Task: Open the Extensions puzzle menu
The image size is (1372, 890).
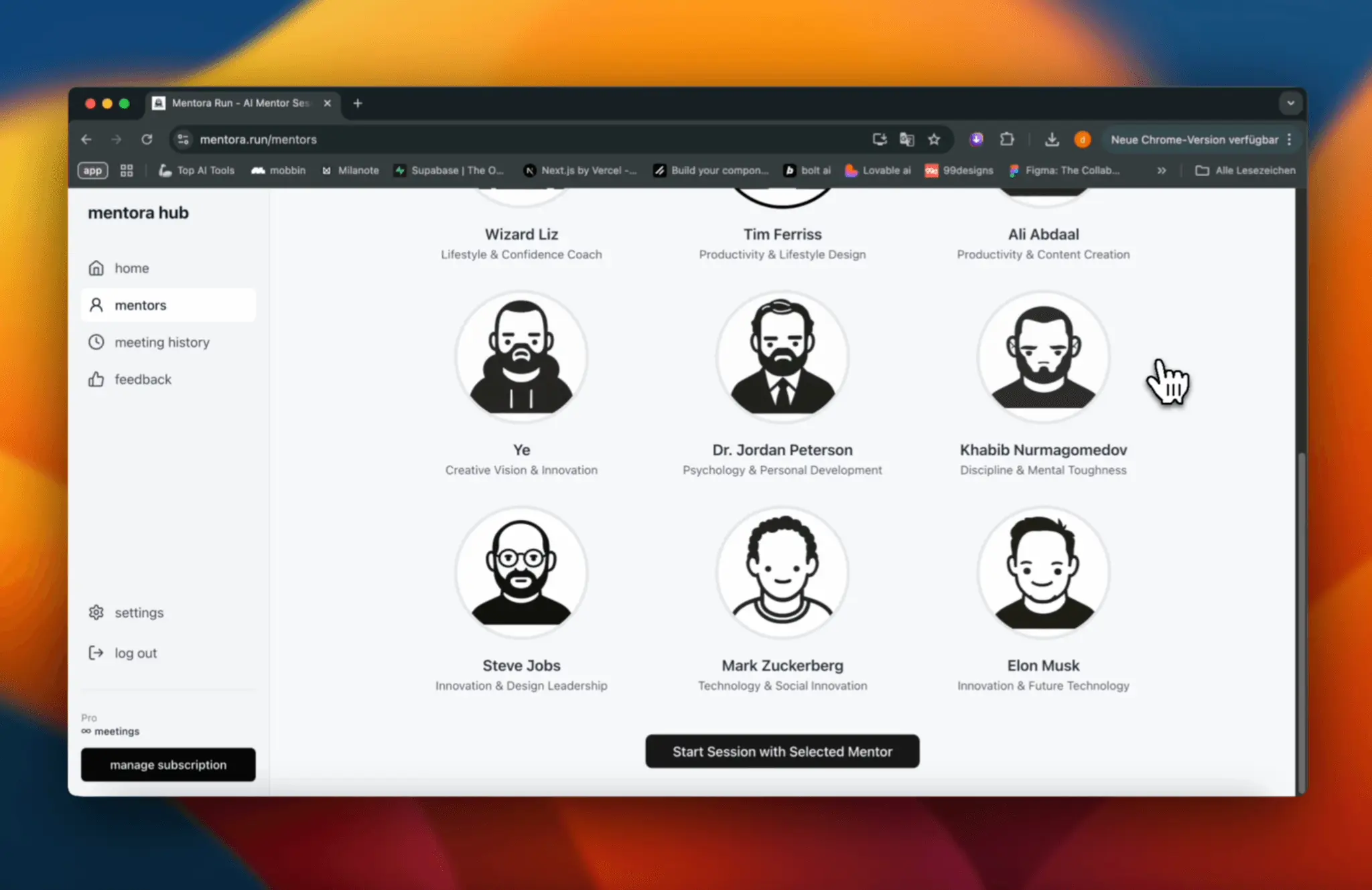Action: [1007, 139]
